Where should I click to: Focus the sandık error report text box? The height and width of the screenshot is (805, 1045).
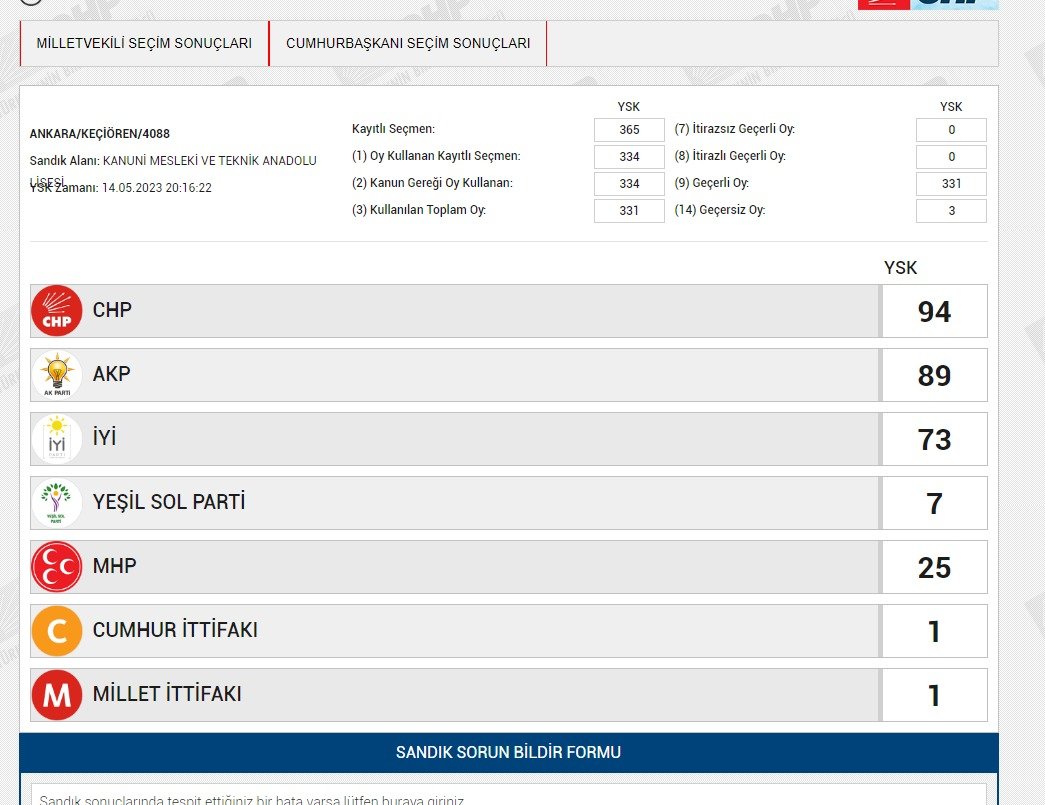(509, 794)
